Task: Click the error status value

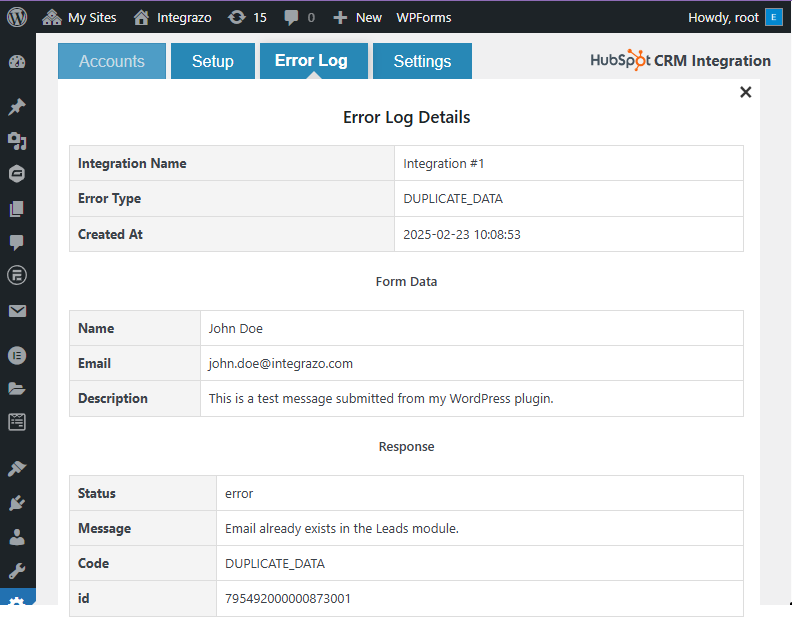Action: [x=239, y=494]
